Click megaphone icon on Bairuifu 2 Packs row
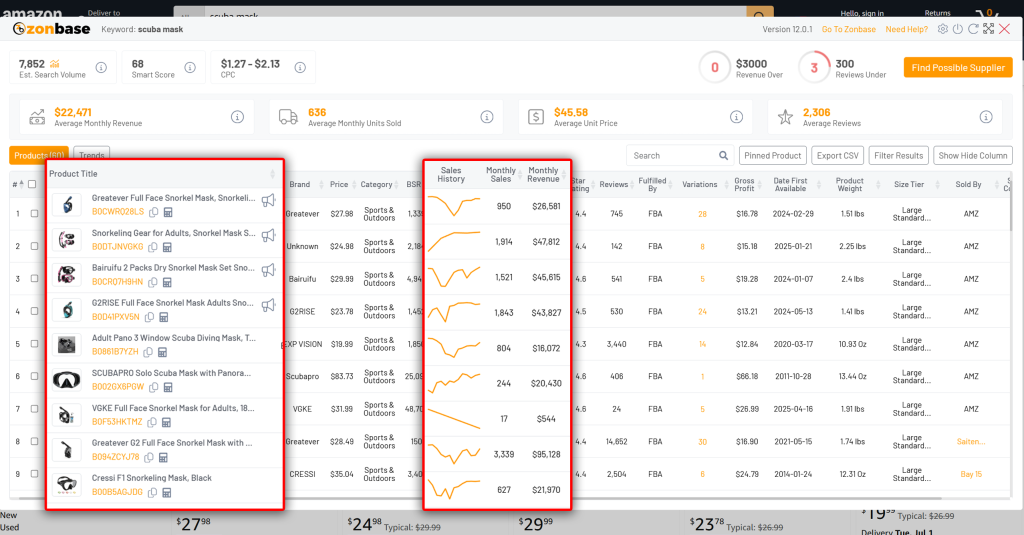The image size is (1024, 535). click(268, 270)
